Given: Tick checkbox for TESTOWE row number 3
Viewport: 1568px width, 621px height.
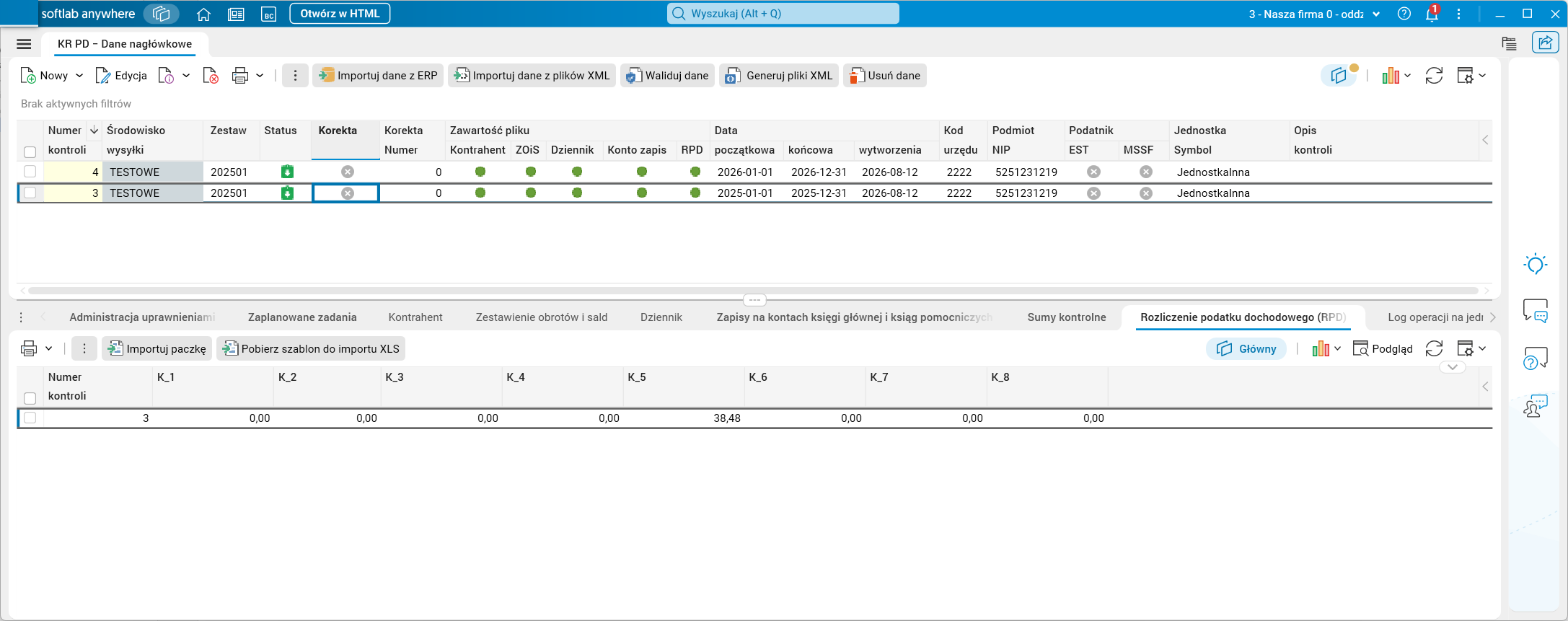Looking at the screenshot, I should (x=30, y=193).
